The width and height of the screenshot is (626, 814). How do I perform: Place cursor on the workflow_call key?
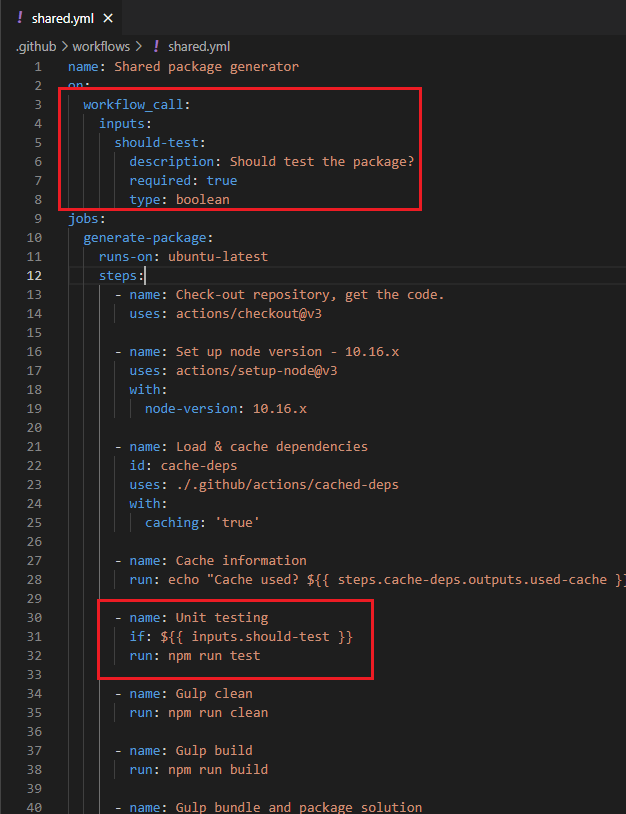(135, 104)
